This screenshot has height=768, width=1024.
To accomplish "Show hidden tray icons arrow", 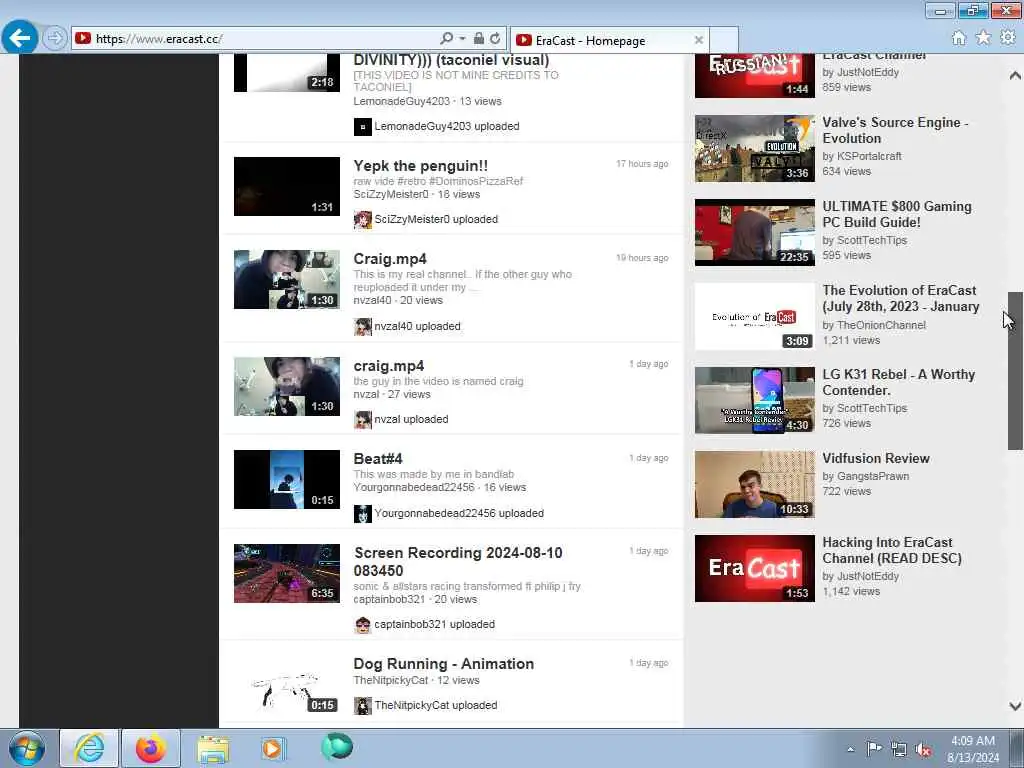I will (850, 749).
